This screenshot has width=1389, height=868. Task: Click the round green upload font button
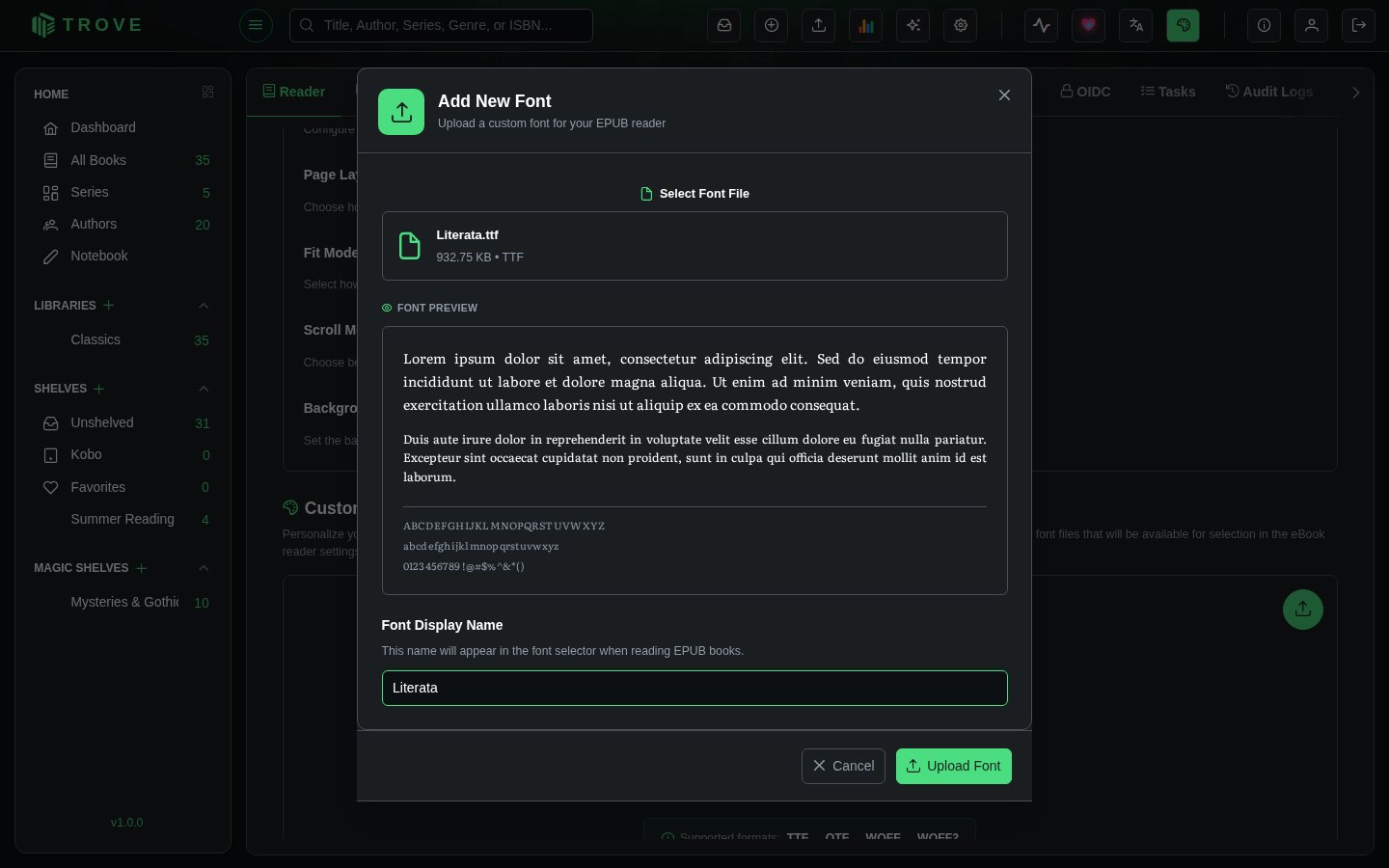[1303, 610]
